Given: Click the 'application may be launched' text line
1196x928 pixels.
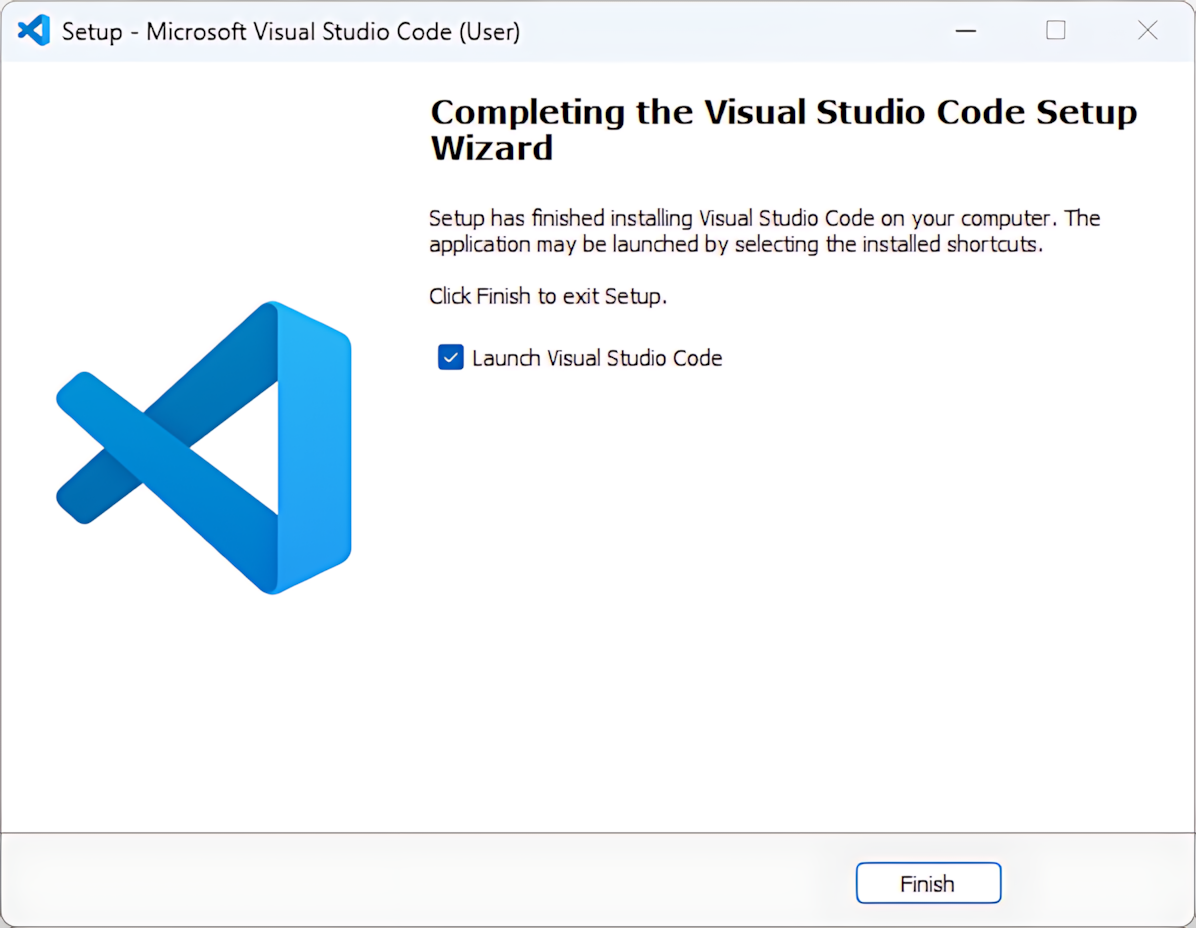Looking at the screenshot, I should click(x=735, y=244).
